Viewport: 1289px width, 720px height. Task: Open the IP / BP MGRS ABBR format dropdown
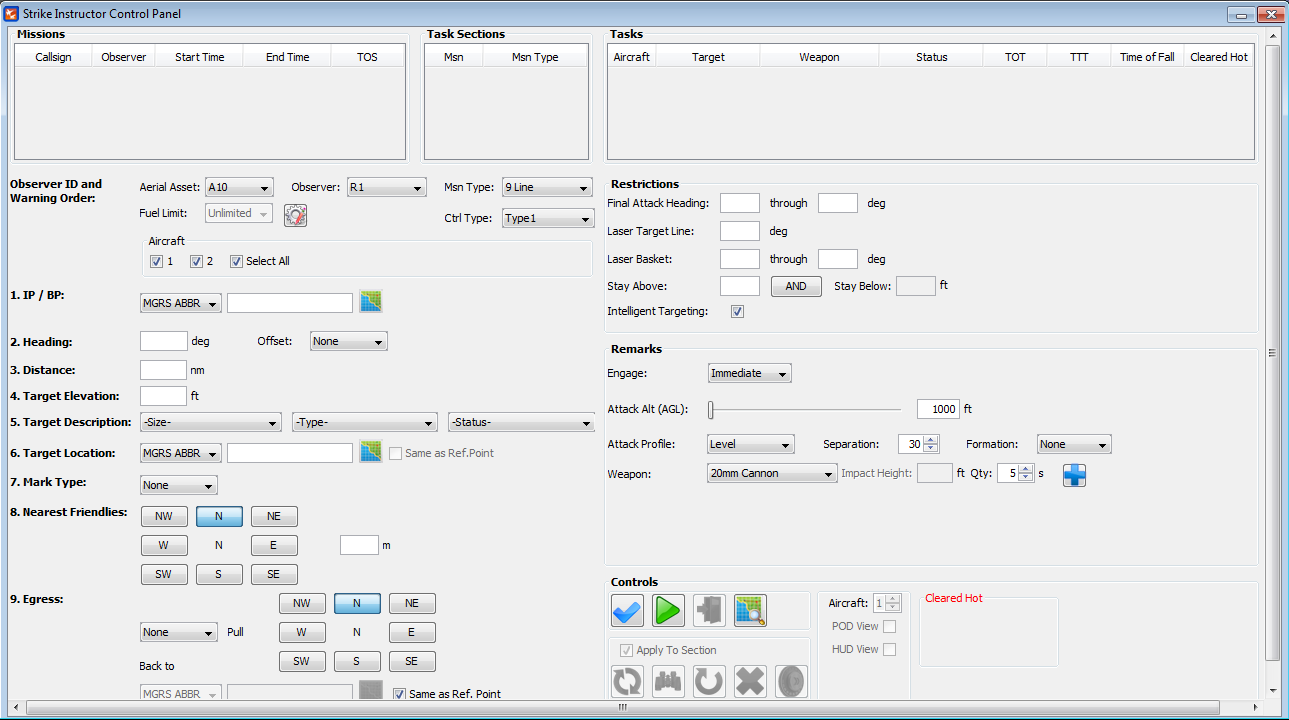tap(181, 303)
